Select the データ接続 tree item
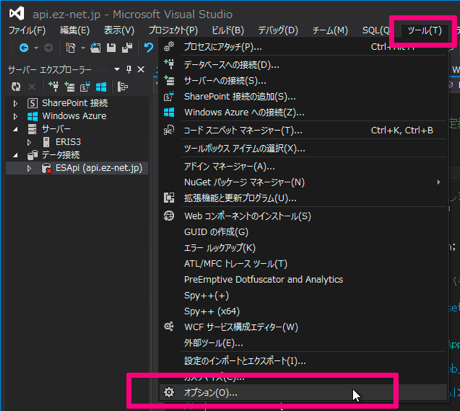The width and height of the screenshot is (460, 411). (x=61, y=155)
